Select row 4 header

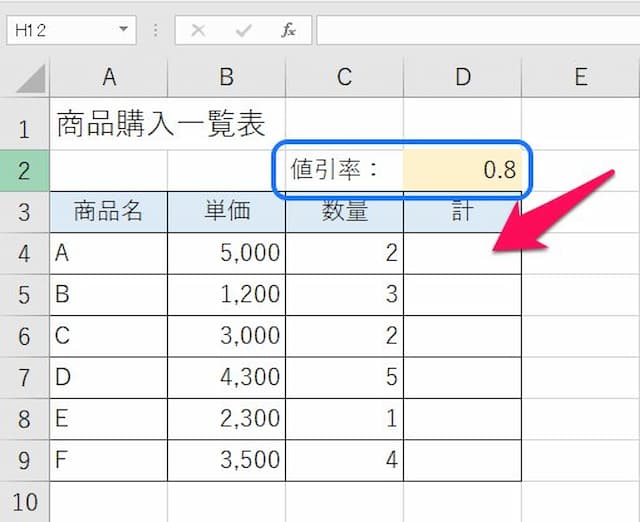pos(24,253)
